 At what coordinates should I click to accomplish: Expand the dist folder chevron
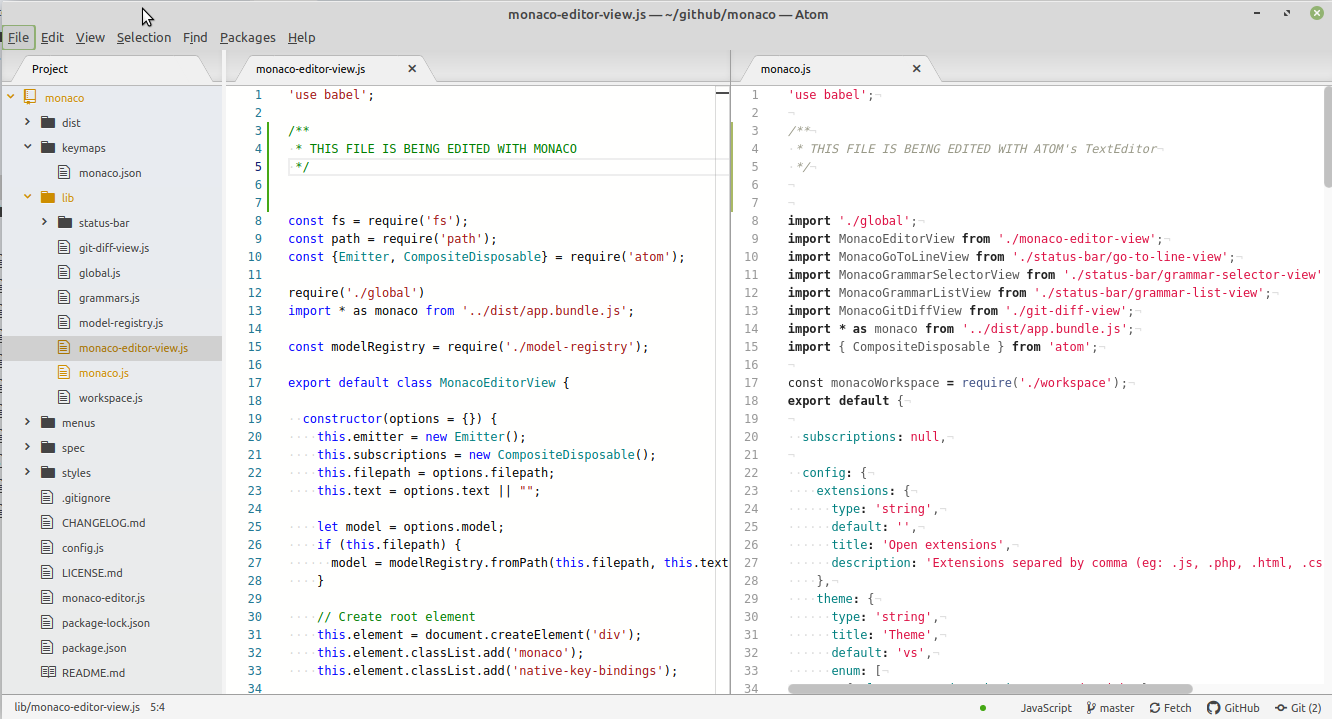point(28,122)
